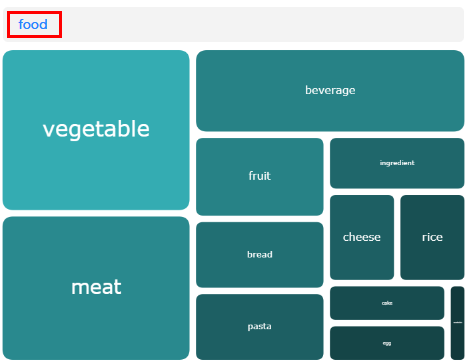The image size is (472, 364).
Task: Click the meat text label
Action: pyautogui.click(x=96, y=287)
